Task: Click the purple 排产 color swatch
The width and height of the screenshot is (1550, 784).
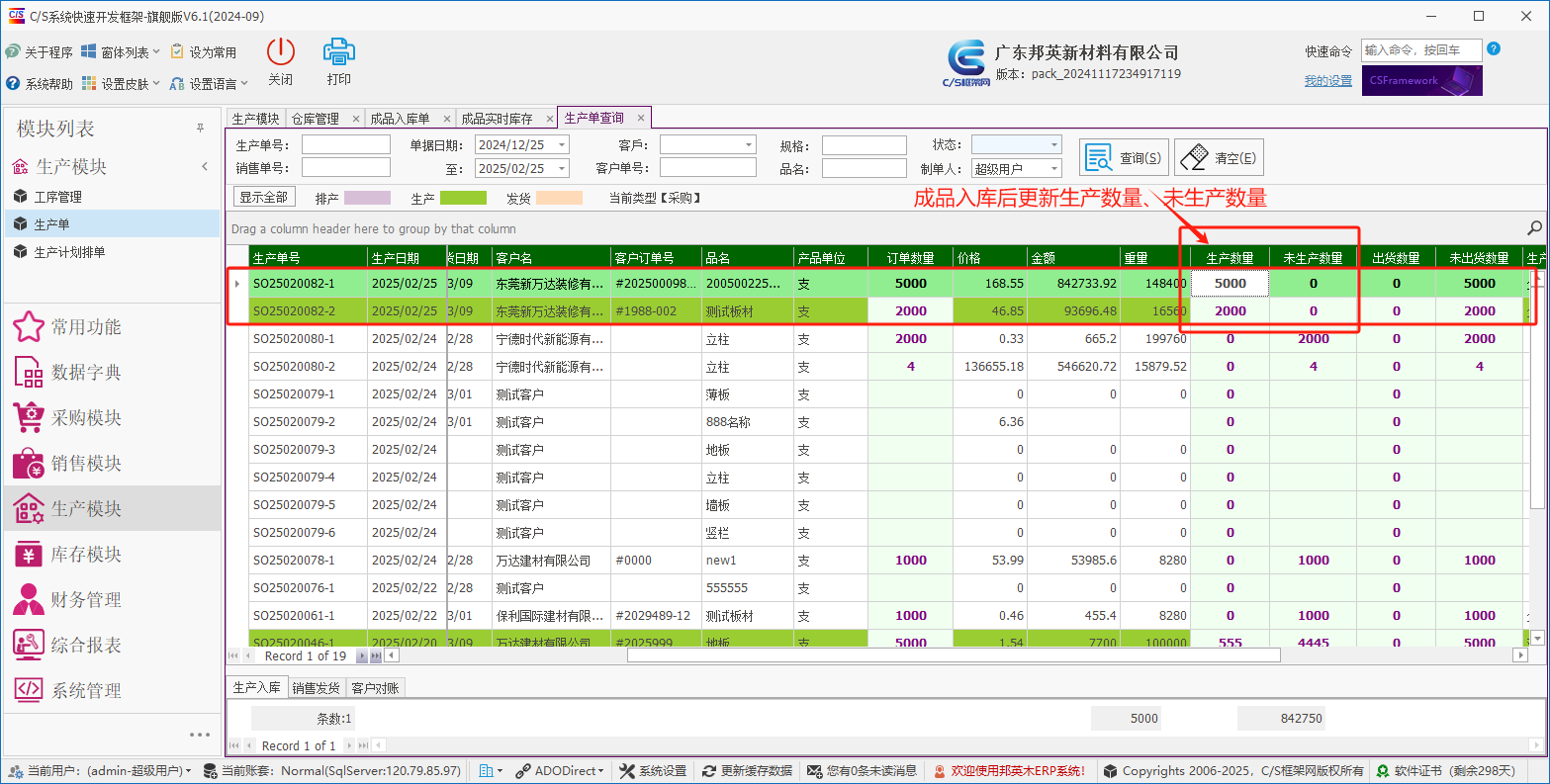Action: point(367,198)
